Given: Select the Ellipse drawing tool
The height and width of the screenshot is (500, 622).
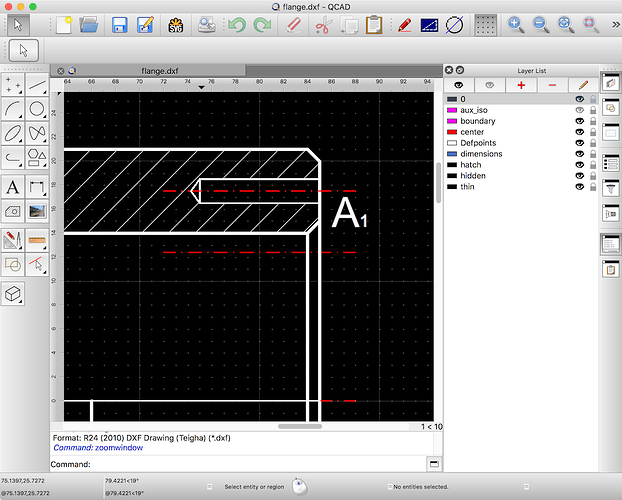Looking at the screenshot, I should (13, 134).
